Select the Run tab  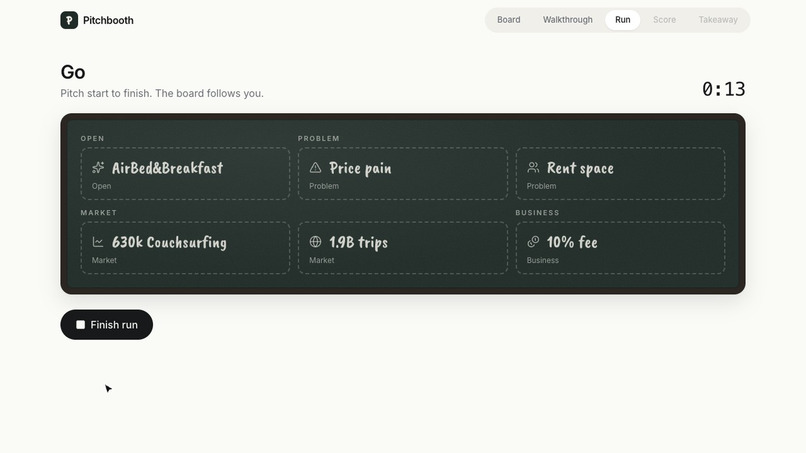(622, 20)
